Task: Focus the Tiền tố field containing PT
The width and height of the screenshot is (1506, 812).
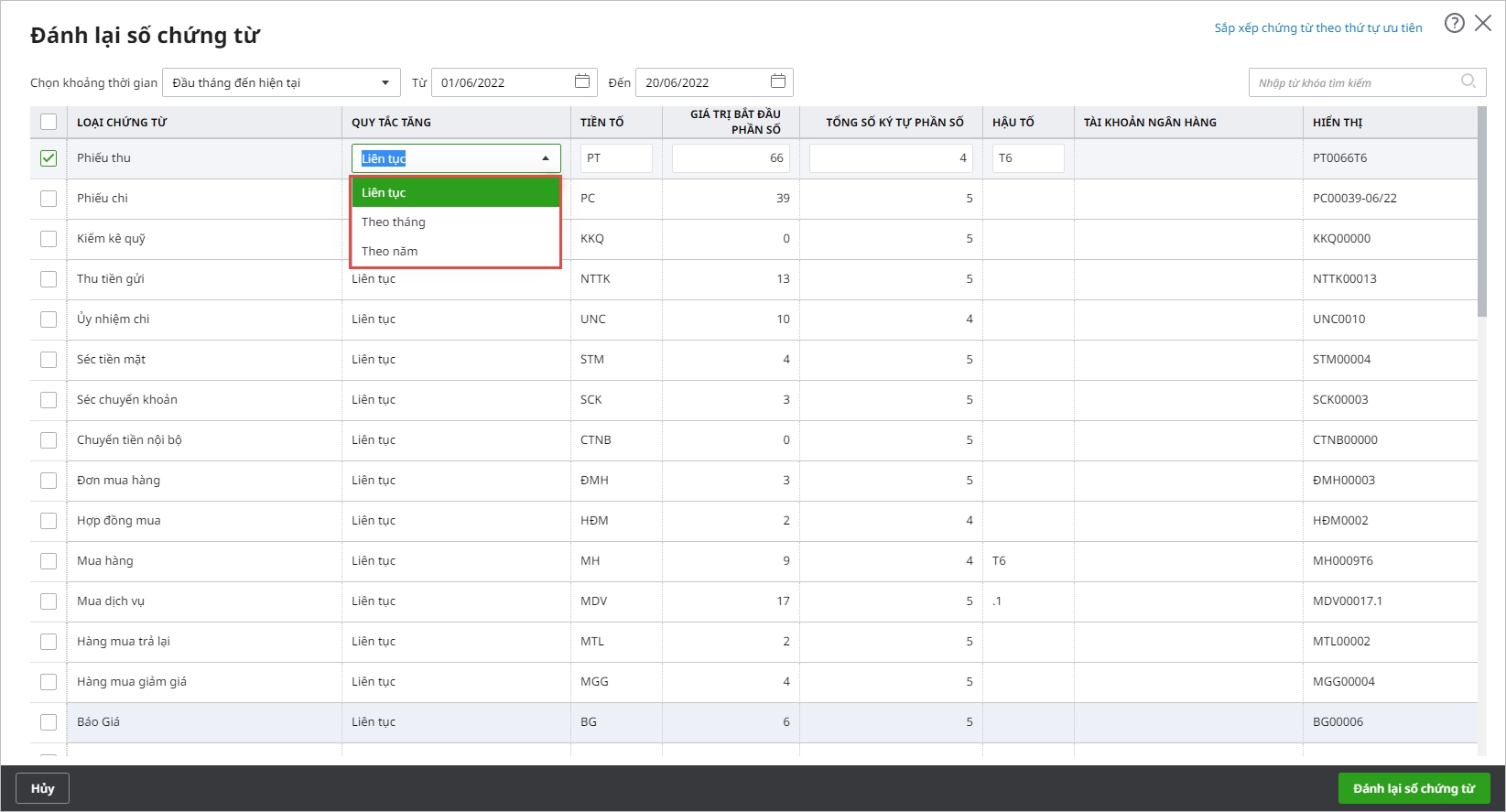Action: 616,158
